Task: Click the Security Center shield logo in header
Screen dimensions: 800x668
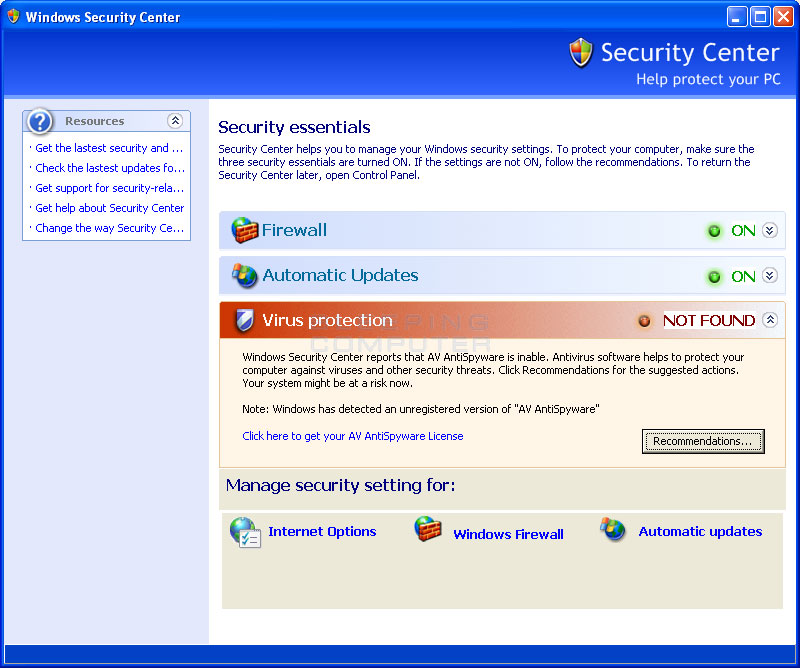Action: pos(581,53)
